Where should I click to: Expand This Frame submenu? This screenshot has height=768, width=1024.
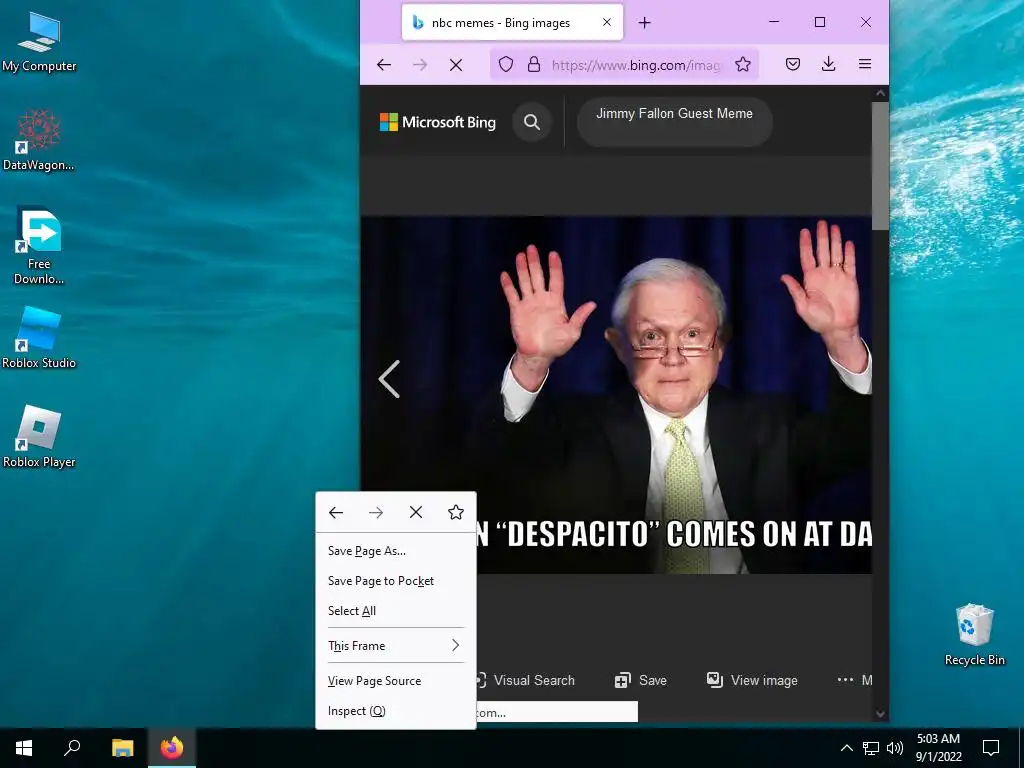pos(396,646)
